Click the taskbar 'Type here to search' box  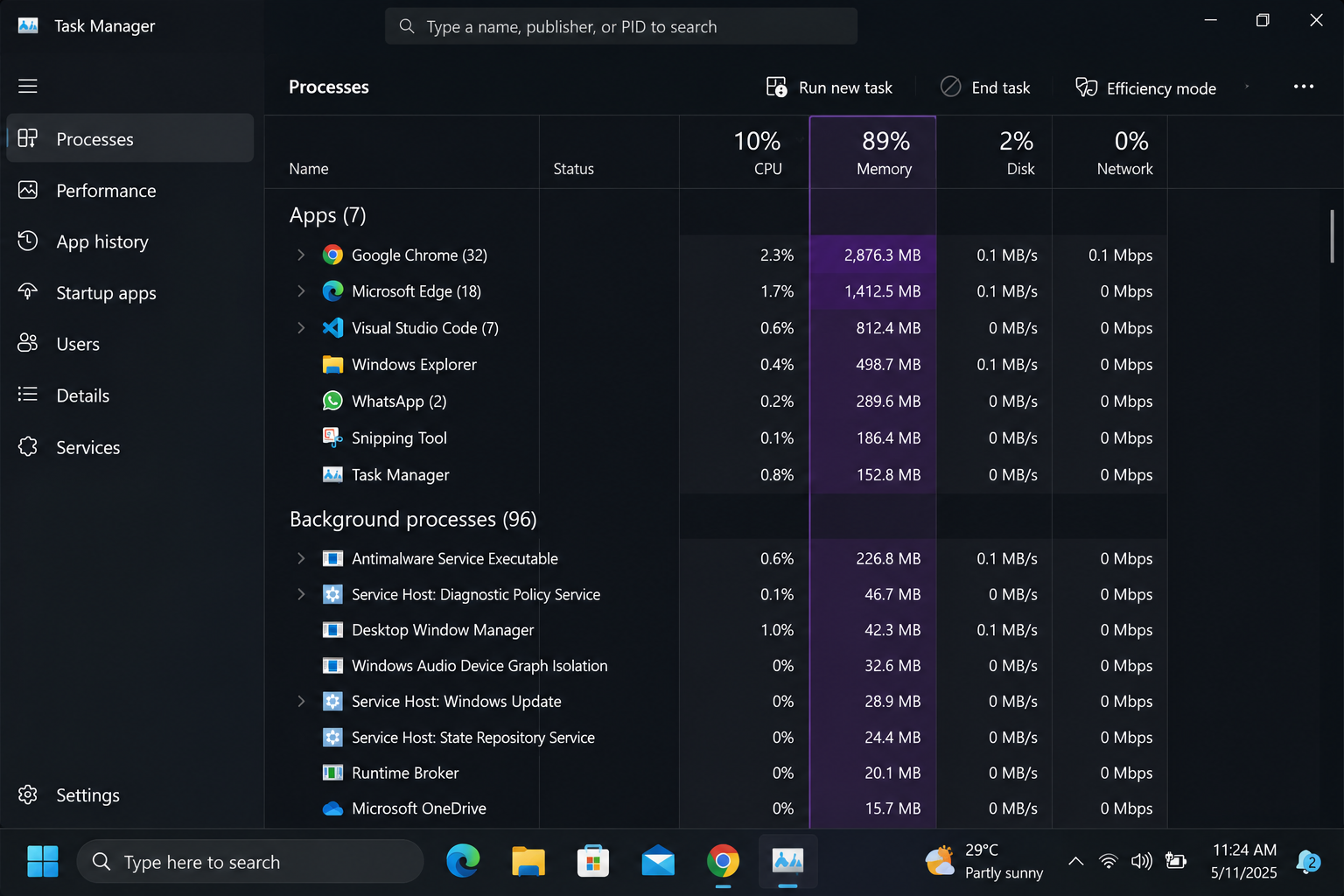[x=250, y=862]
